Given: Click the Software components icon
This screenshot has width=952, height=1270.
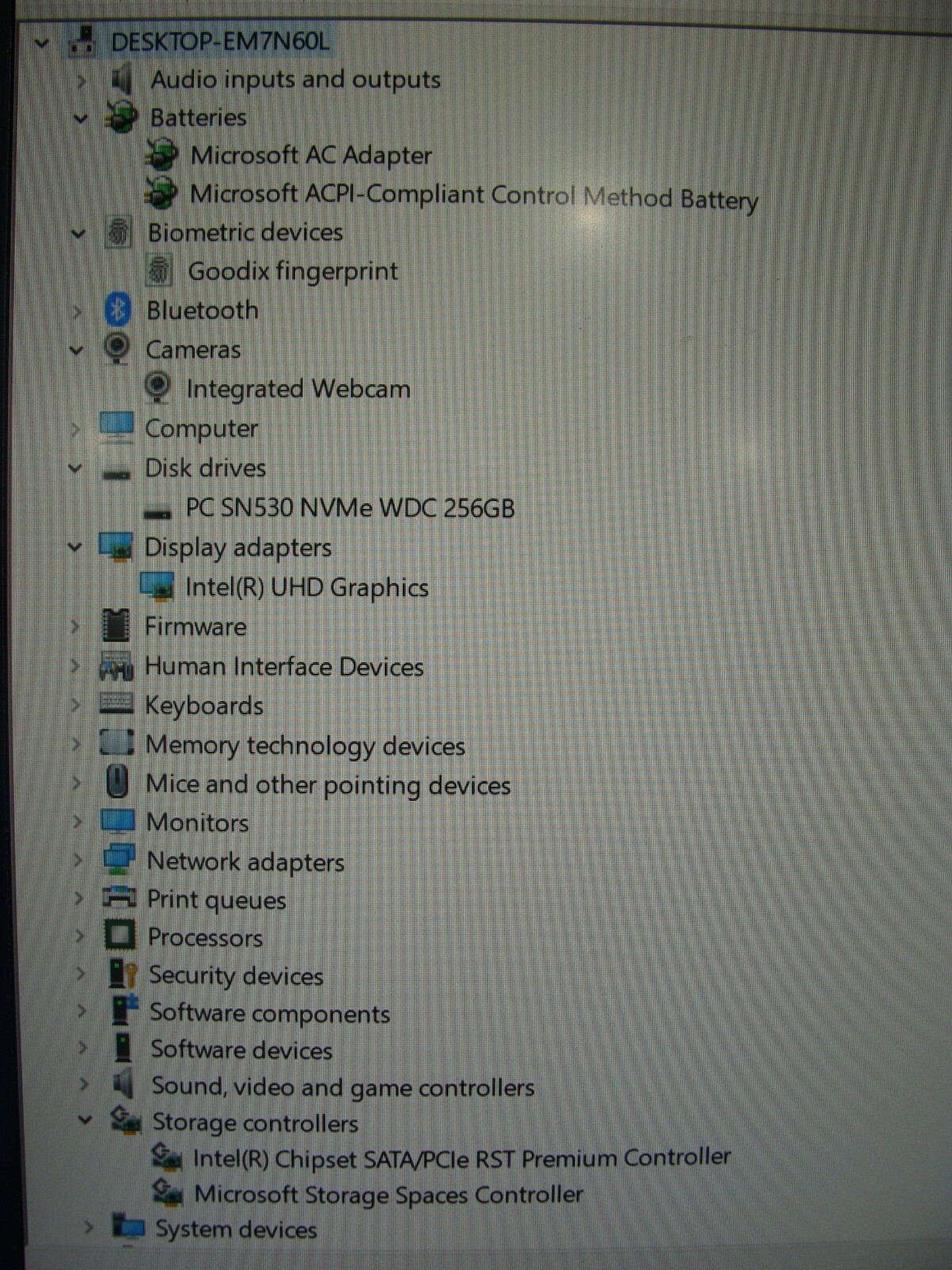Looking at the screenshot, I should point(125,1010).
